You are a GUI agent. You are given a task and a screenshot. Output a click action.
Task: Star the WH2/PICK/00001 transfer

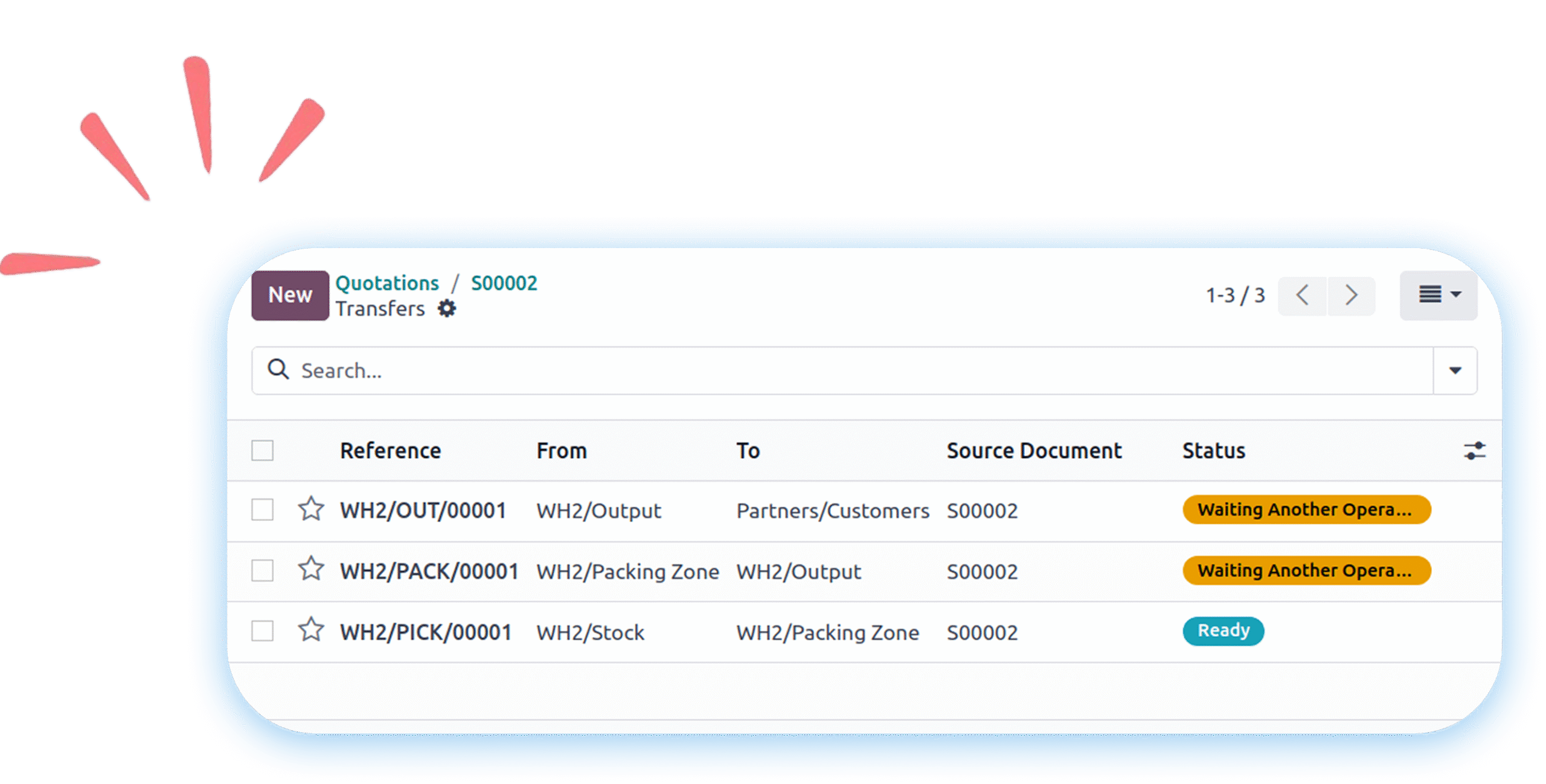[311, 631]
